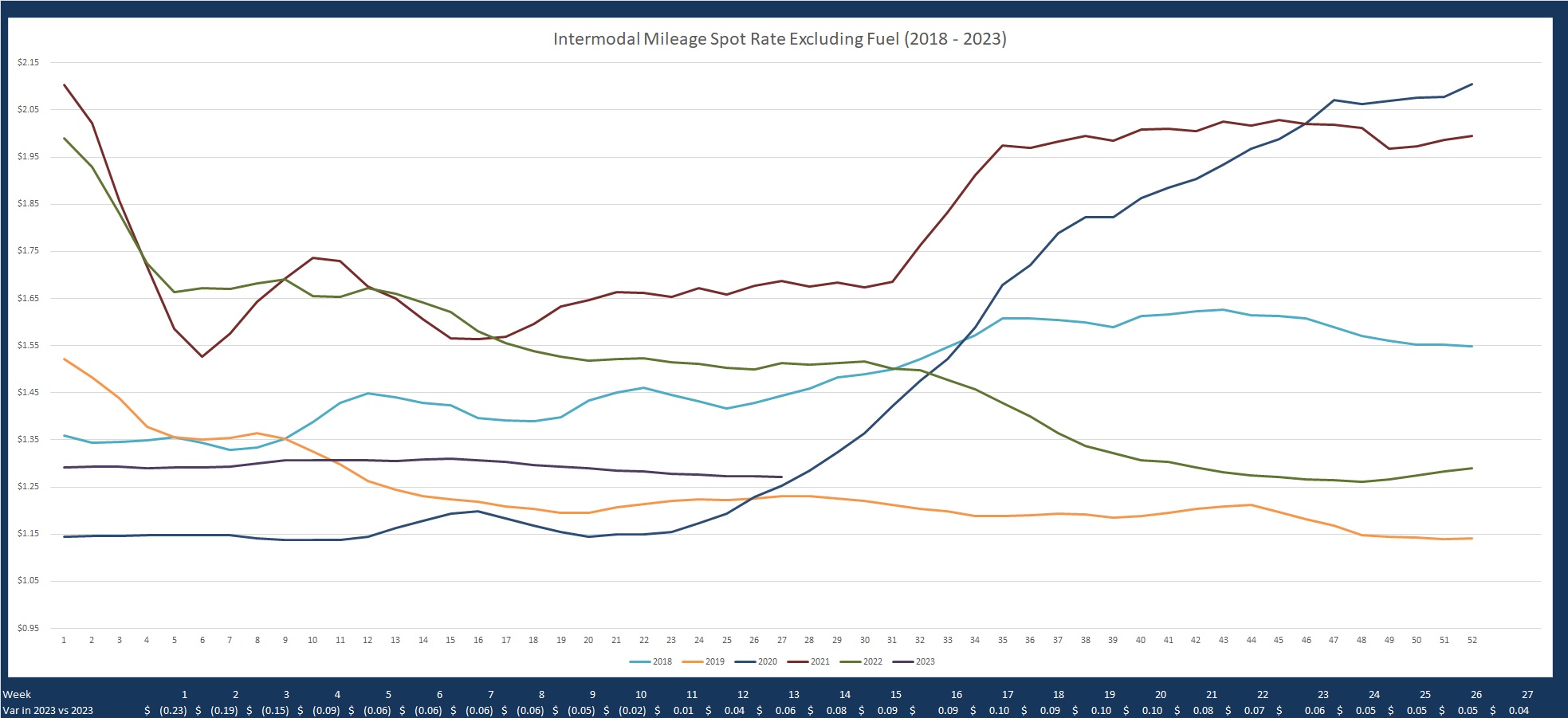This screenshot has height=718, width=1568.
Task: Select the (0.05) variance value in parentheses
Action: click(581, 710)
